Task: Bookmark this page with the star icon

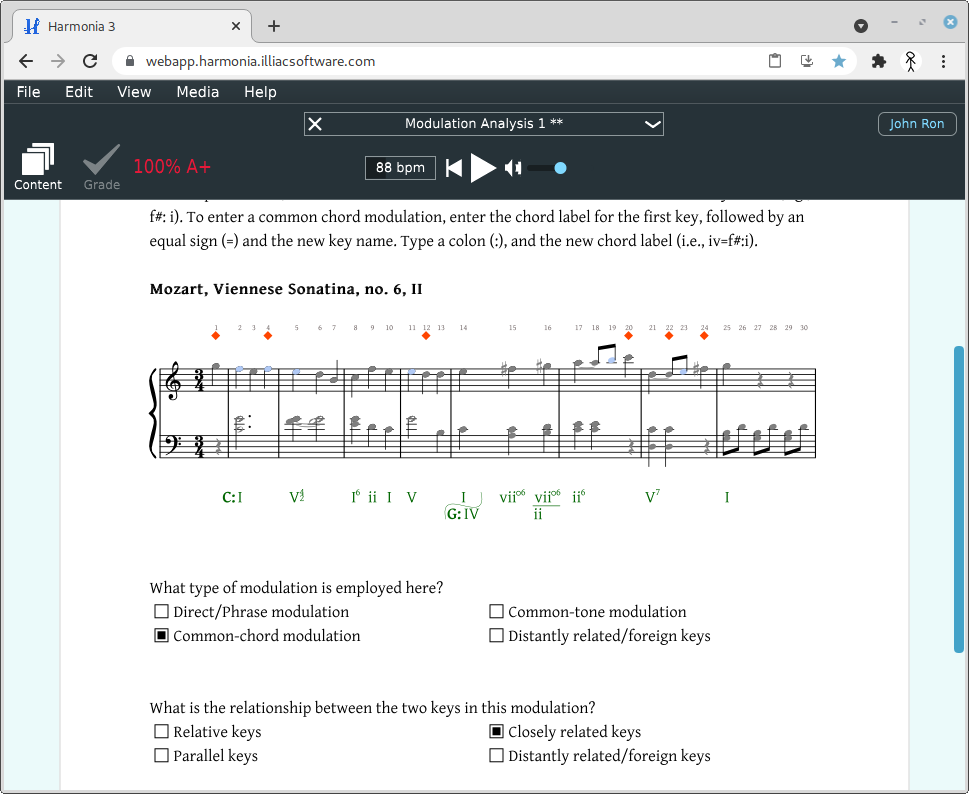Action: [839, 61]
